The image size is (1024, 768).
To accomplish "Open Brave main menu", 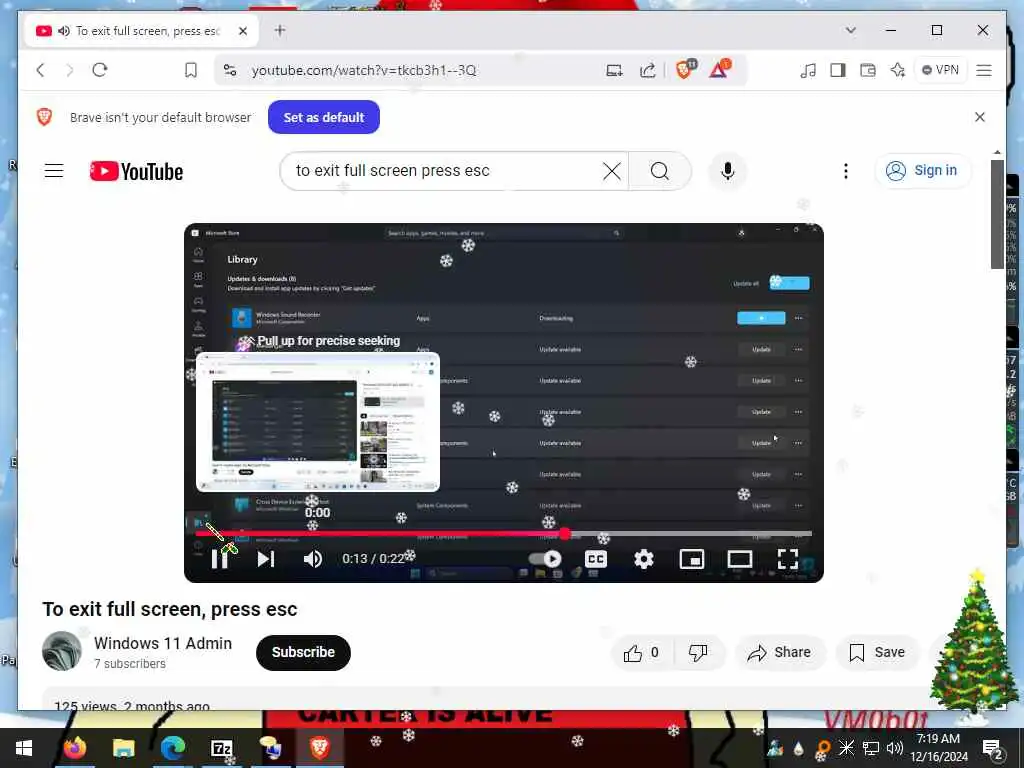I will 984,70.
